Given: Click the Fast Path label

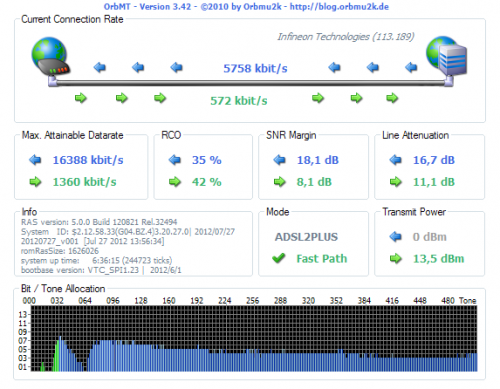Looking at the screenshot, I should (x=322, y=259).
